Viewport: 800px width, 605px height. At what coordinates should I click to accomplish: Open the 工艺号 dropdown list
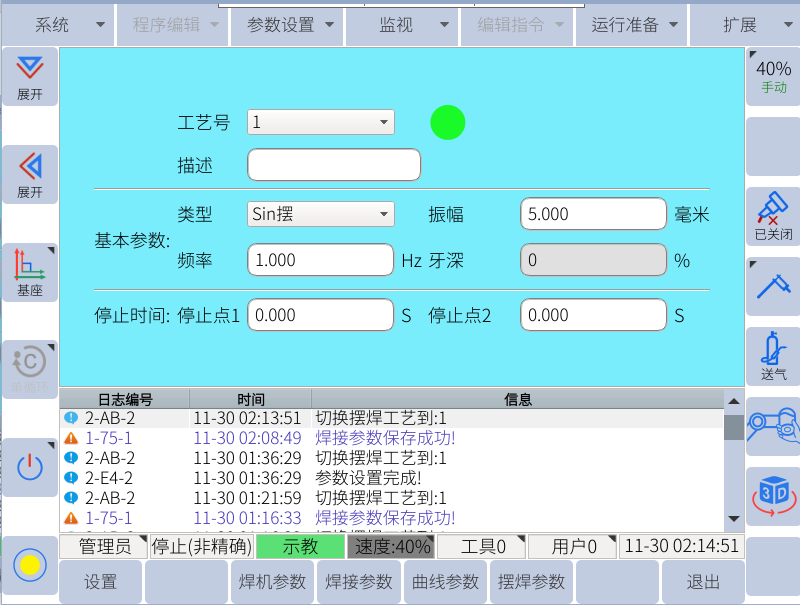pos(321,122)
